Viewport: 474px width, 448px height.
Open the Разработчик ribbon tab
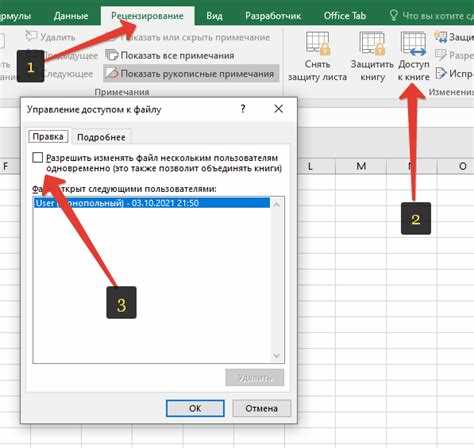tap(273, 16)
